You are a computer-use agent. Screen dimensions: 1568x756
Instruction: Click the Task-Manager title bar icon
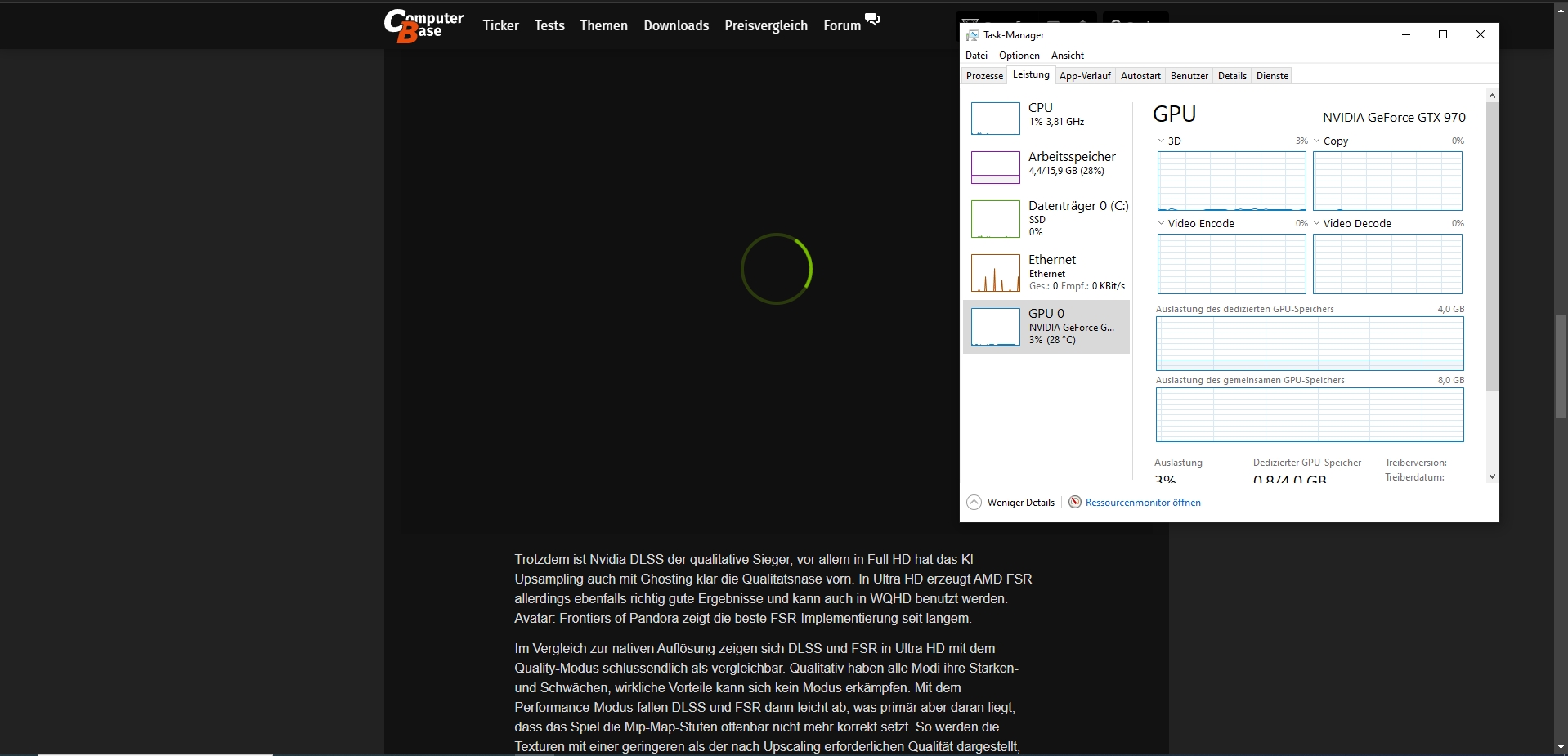click(973, 35)
